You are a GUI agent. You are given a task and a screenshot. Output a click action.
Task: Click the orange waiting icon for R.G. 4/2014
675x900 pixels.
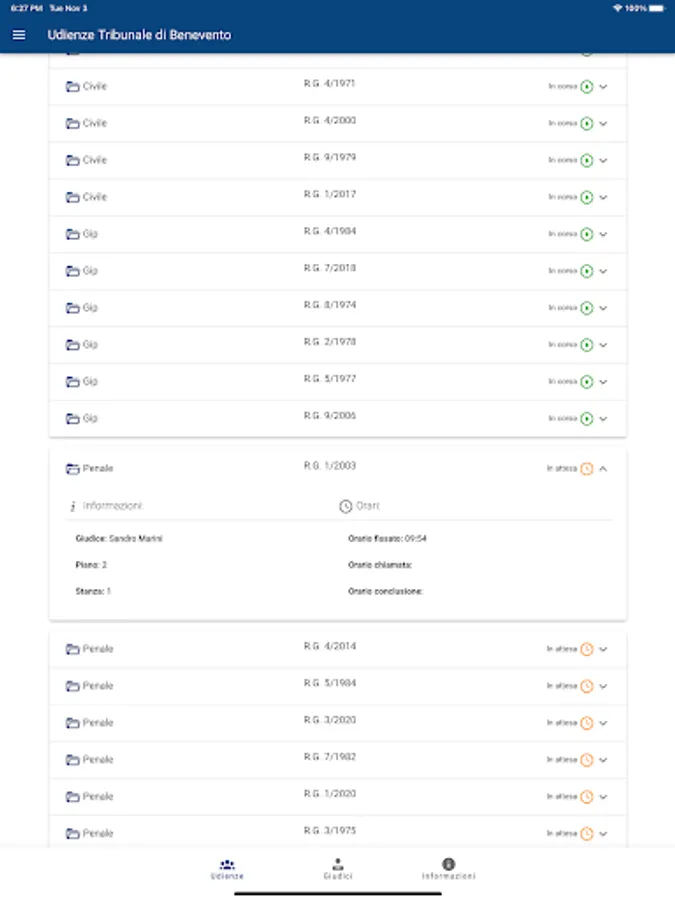pos(587,649)
